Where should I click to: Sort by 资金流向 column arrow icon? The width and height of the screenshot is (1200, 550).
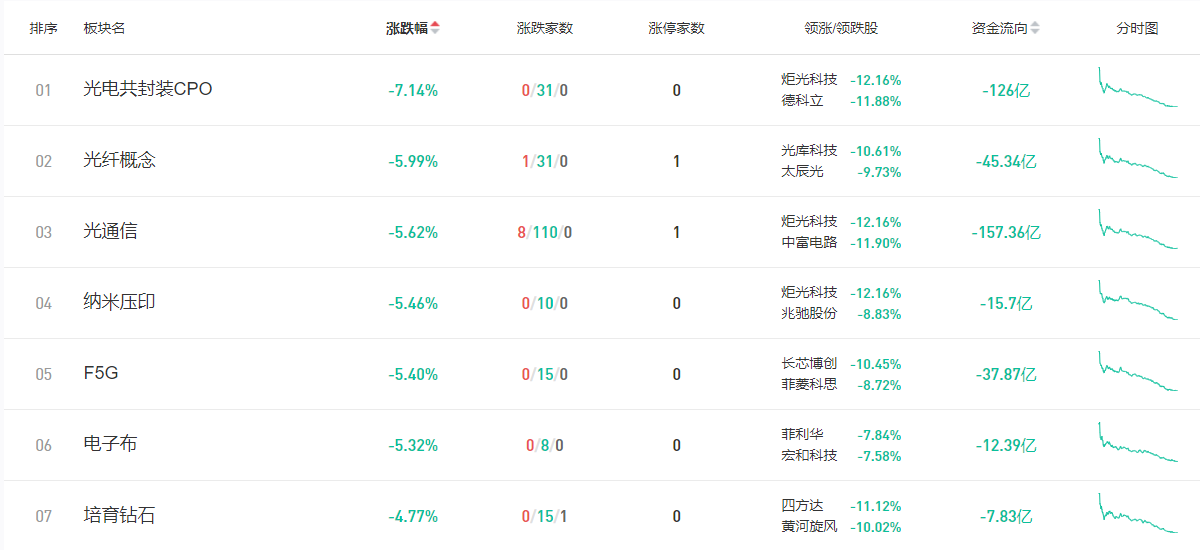[x=1035, y=28]
